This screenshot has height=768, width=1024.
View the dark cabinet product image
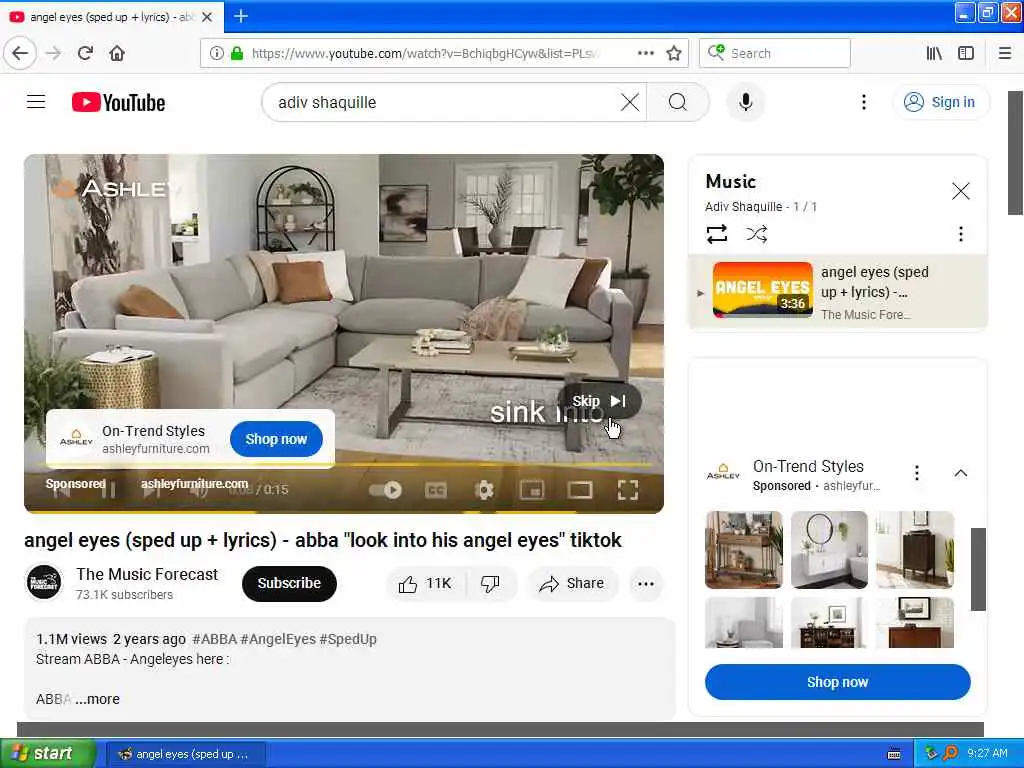tap(915, 550)
